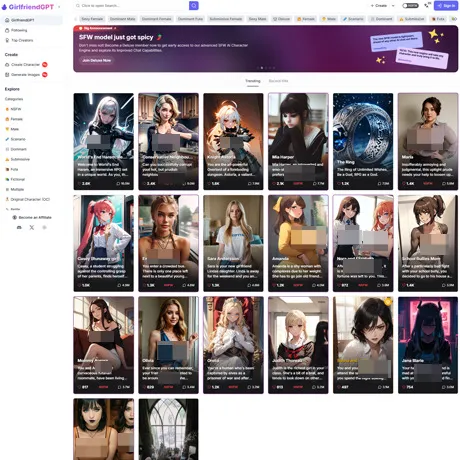Click the left arrow of the tag row

76,19
